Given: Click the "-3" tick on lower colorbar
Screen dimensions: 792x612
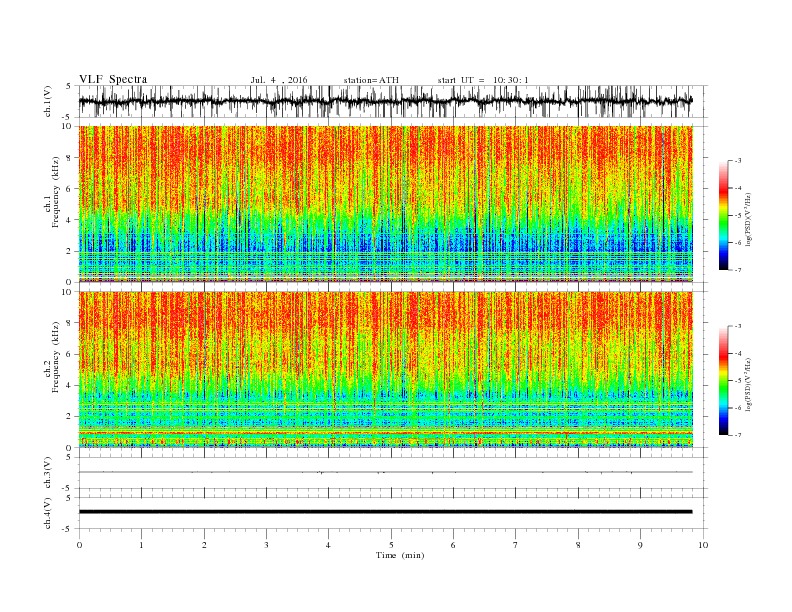Looking at the screenshot, I should coord(738,326).
